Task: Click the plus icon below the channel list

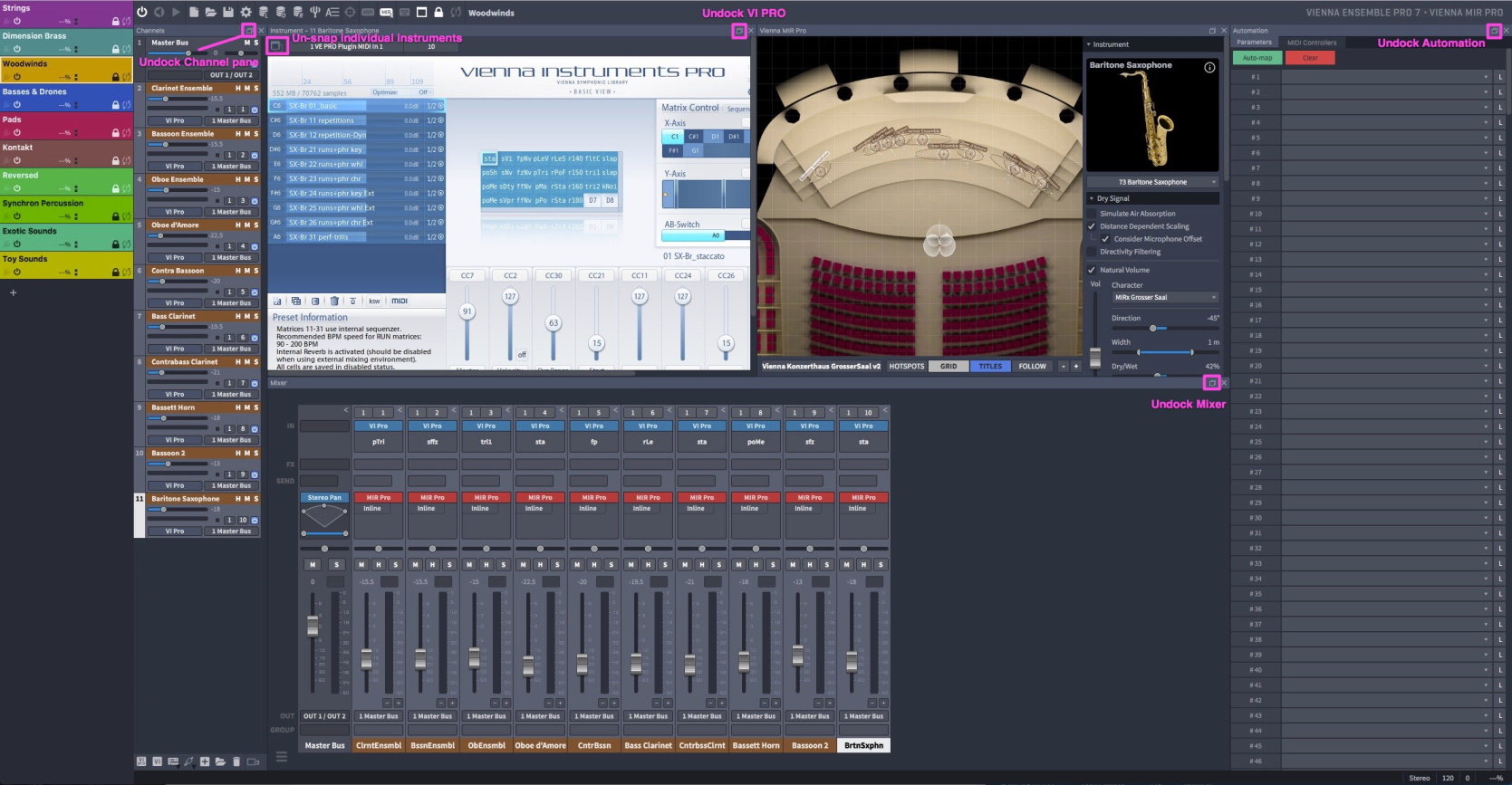Action: pyautogui.click(x=205, y=761)
